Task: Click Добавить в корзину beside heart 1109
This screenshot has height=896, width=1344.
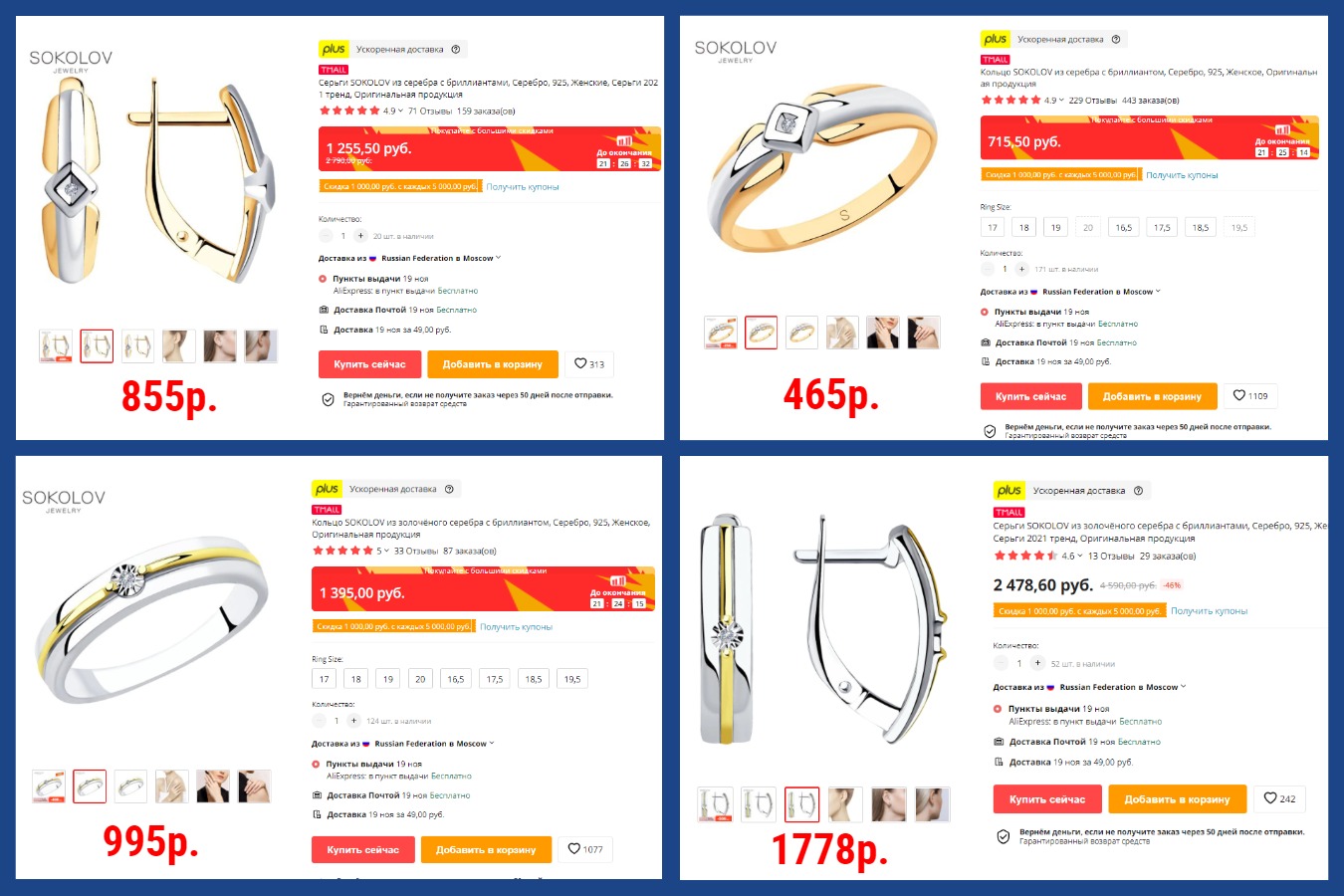Action: (x=1153, y=396)
